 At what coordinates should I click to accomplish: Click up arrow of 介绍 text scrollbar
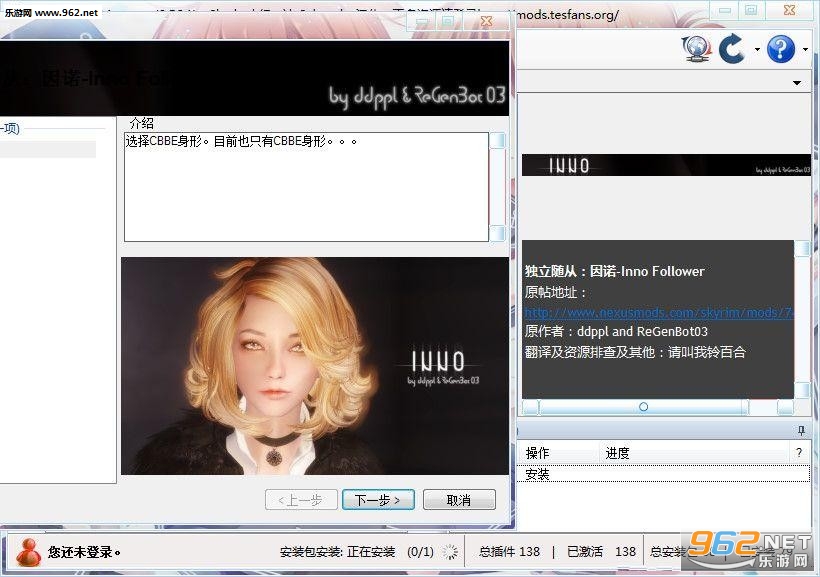[x=497, y=140]
